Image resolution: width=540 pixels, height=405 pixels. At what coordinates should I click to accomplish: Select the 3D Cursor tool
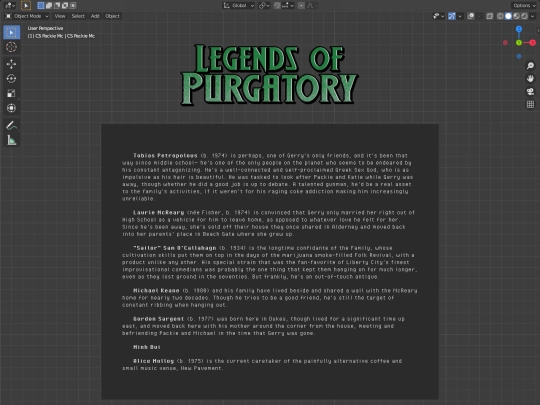pos(11,47)
